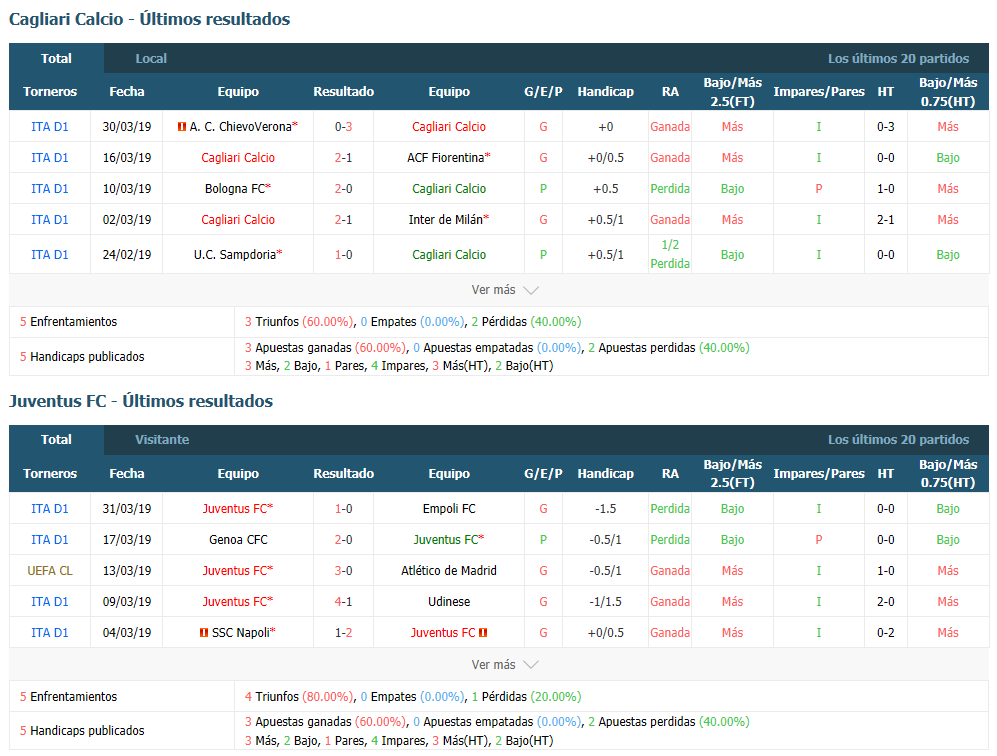This screenshot has width=997, height=756.
Task: Select Total tab in Cagliari Calcio section
Action: [56, 58]
